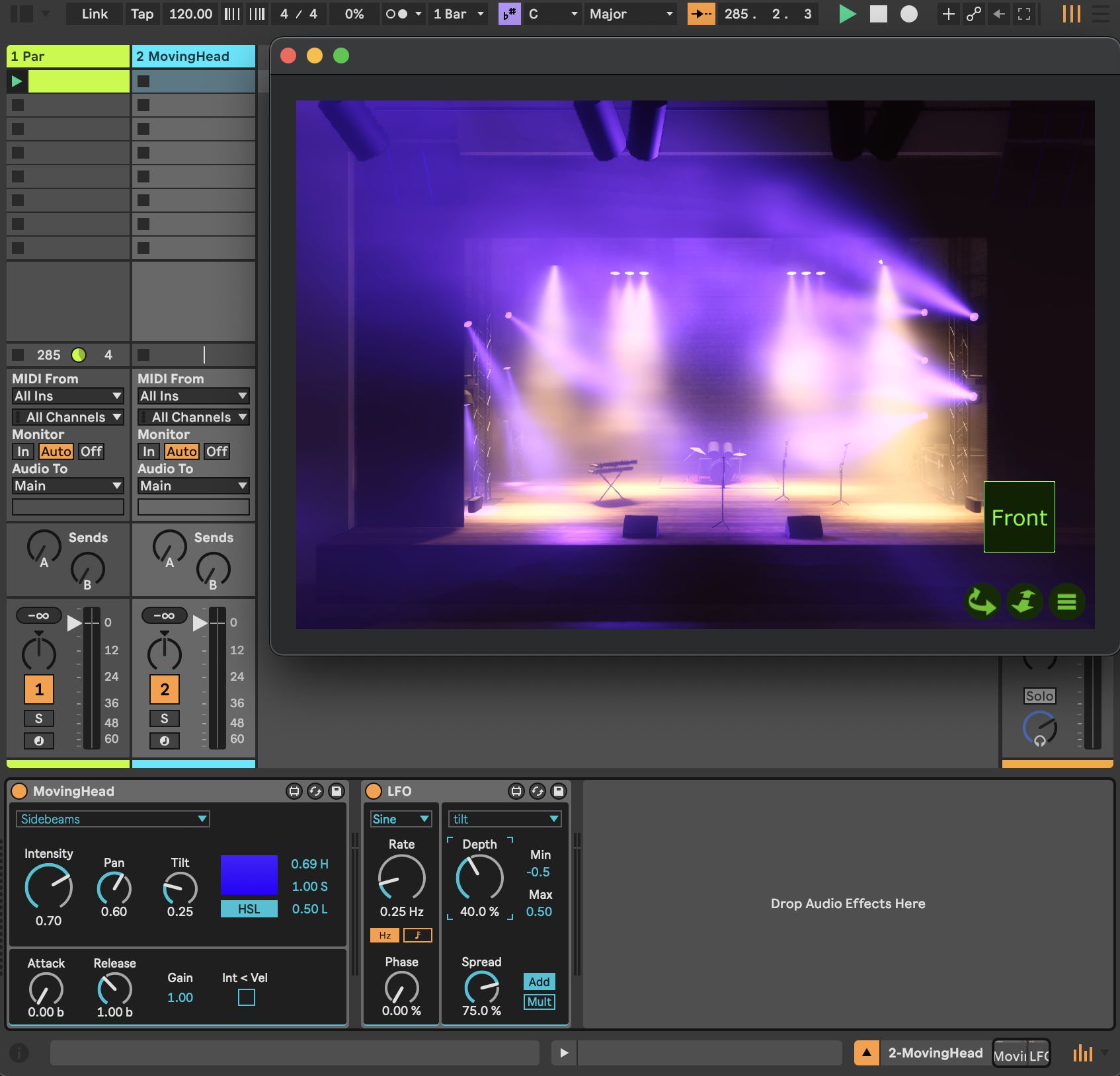
Task: Arm the transport Record button
Action: (909, 14)
